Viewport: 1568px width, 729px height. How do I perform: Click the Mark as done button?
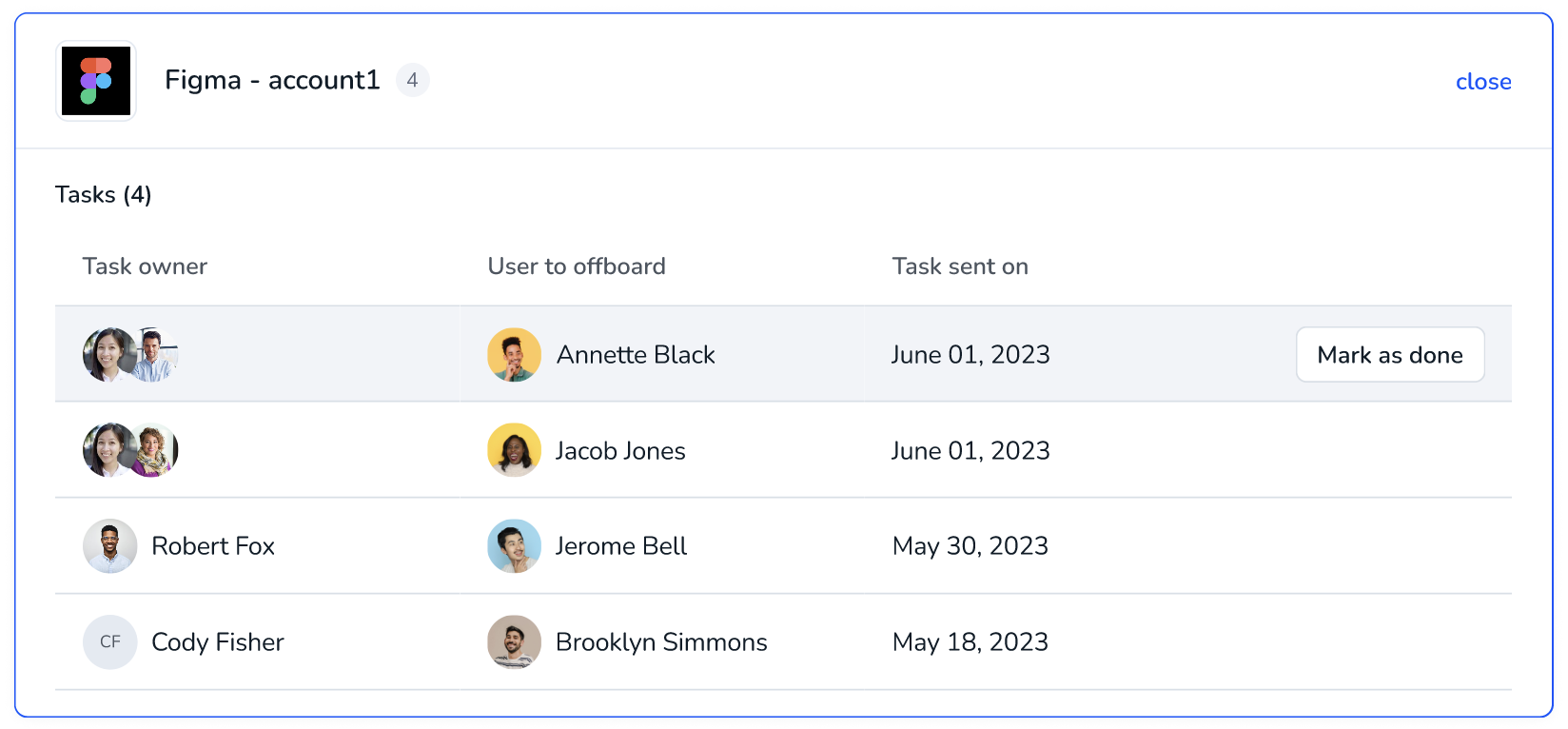tap(1390, 355)
